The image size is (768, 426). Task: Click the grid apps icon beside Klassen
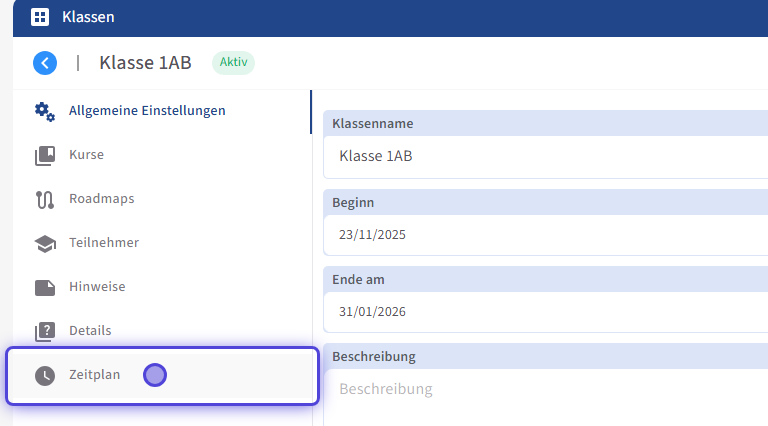40,17
